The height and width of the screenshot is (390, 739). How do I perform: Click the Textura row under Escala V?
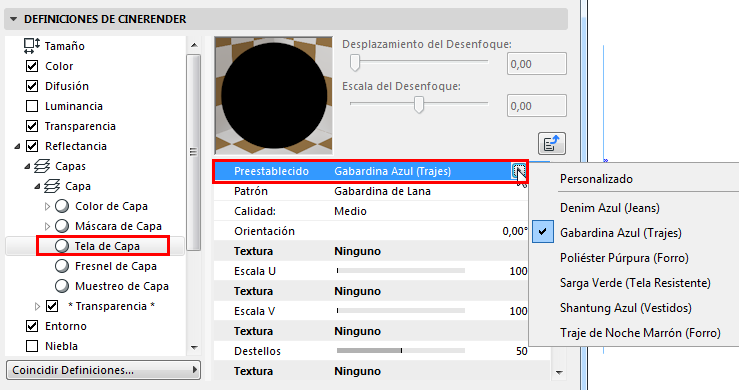click(x=371, y=331)
